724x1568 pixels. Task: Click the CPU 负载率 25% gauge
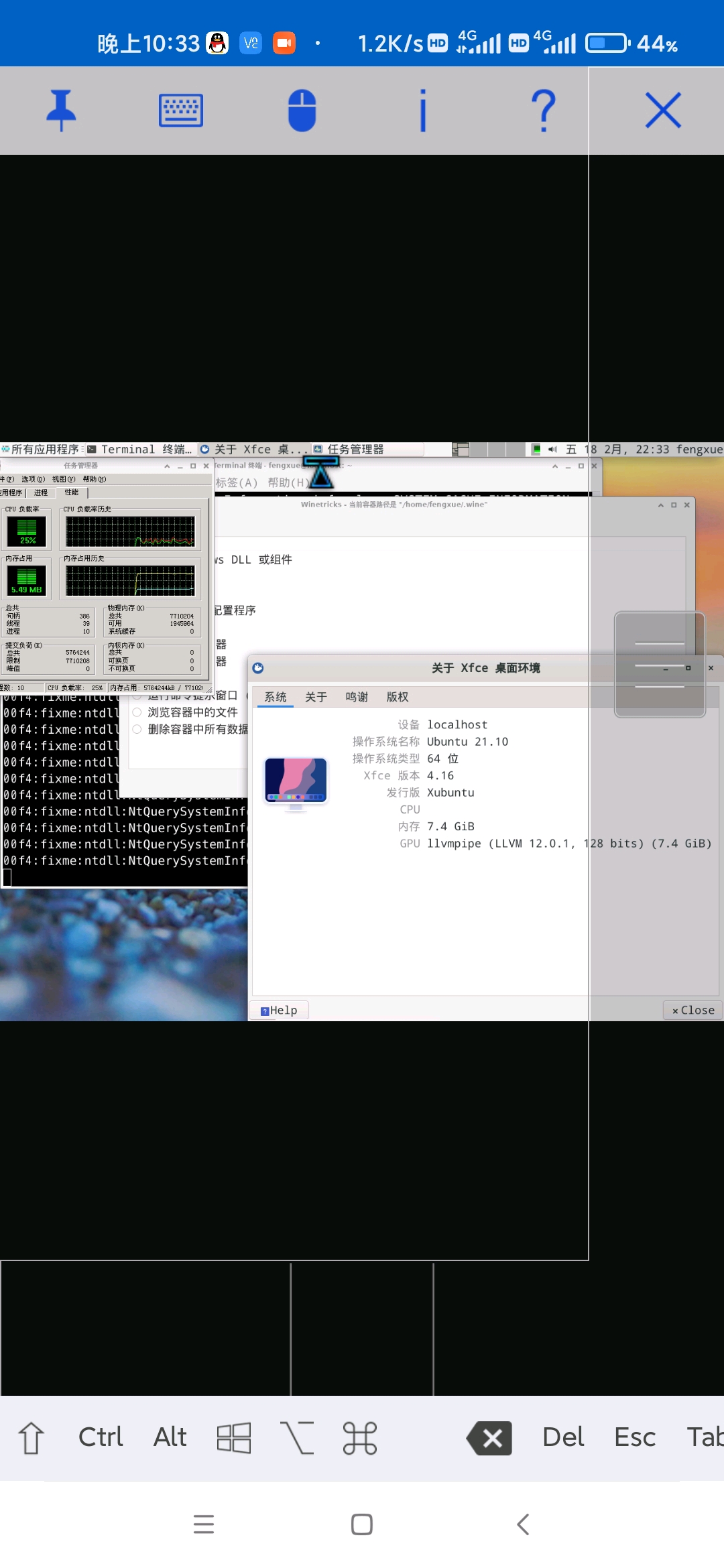point(27,531)
